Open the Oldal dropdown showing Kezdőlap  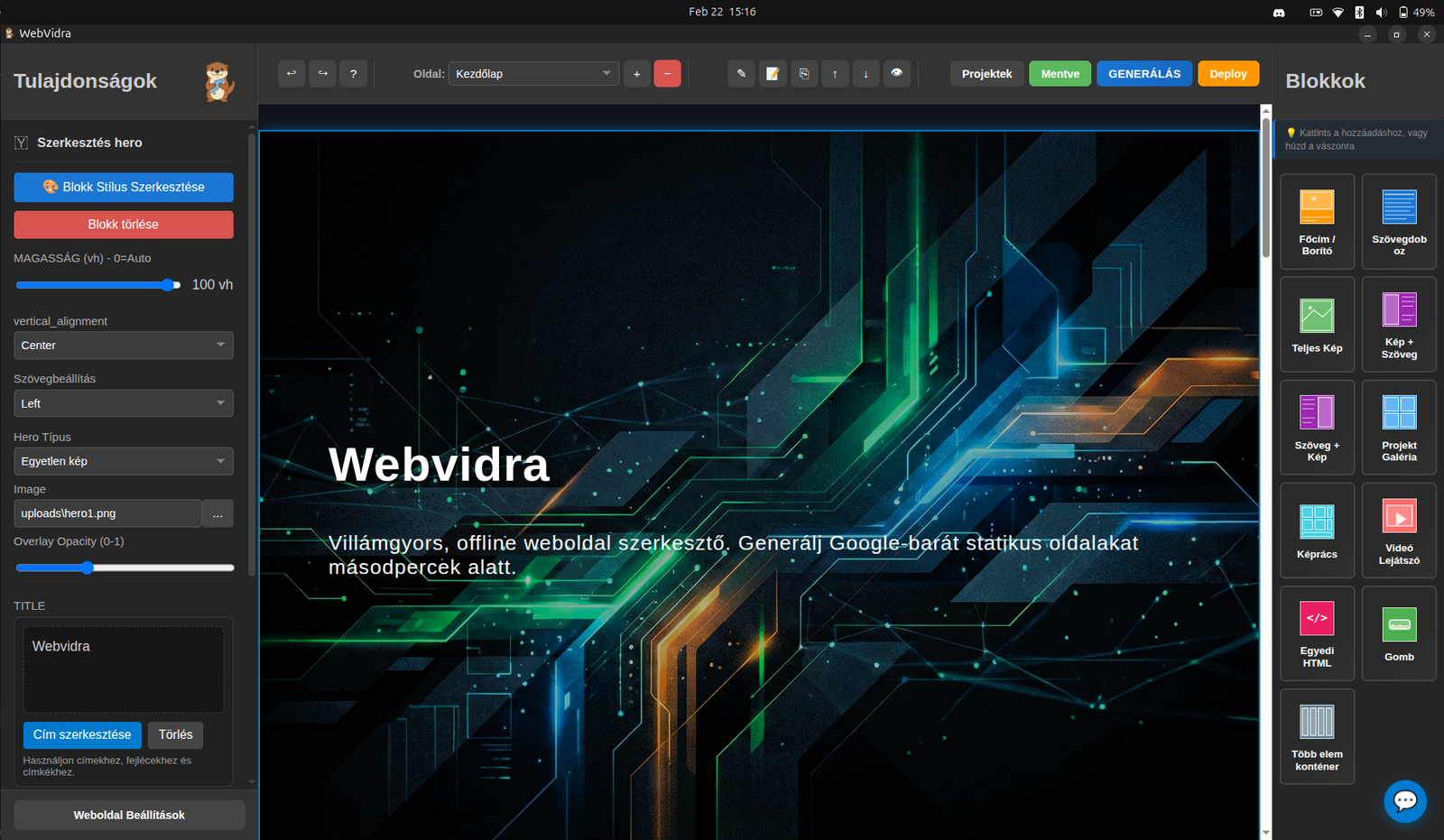[532, 73]
